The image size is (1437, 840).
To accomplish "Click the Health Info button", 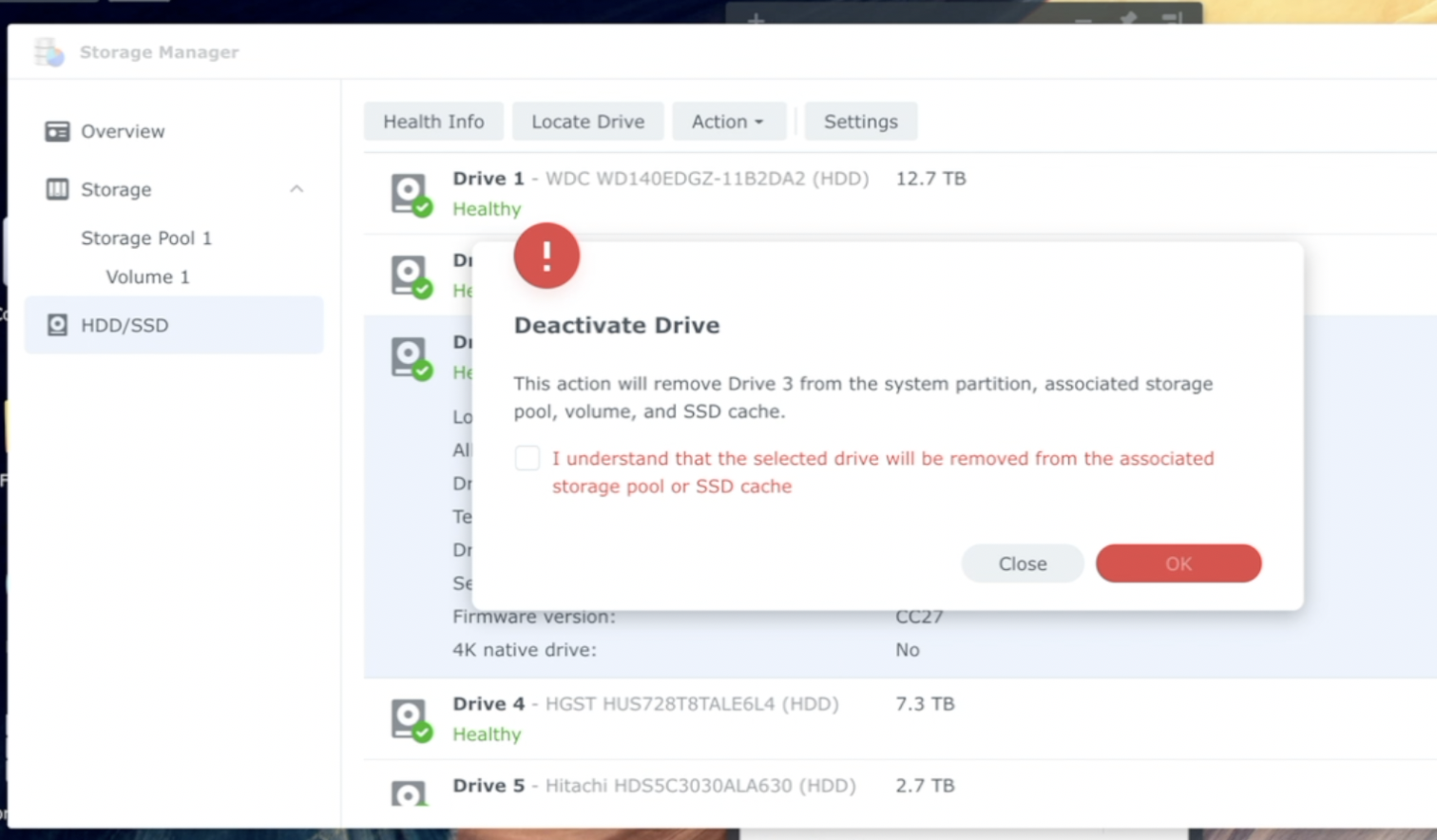I will (433, 122).
